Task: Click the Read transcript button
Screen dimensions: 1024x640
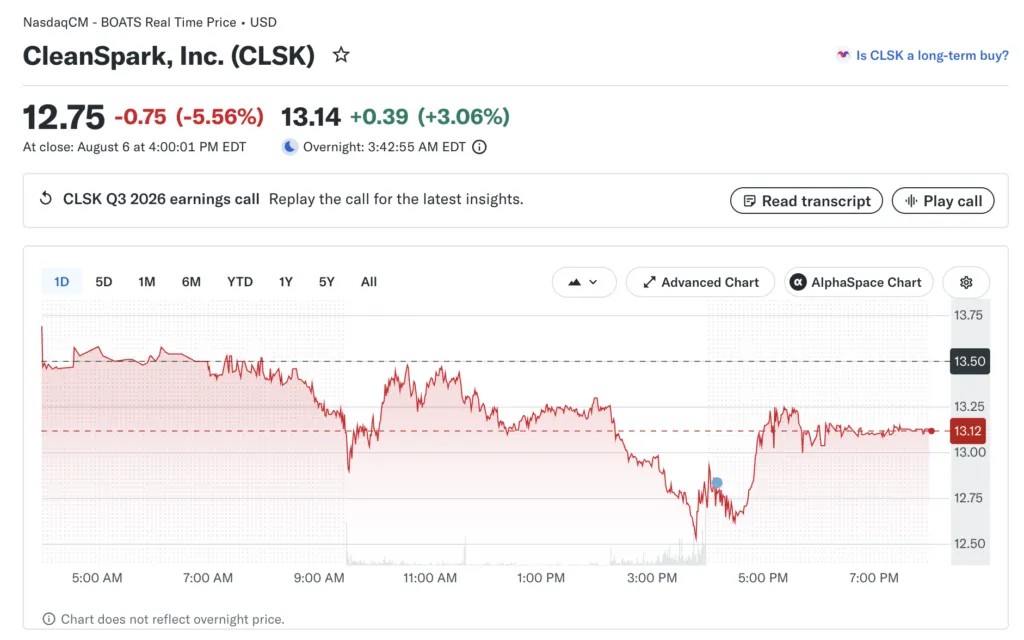Action: pyautogui.click(x=807, y=200)
